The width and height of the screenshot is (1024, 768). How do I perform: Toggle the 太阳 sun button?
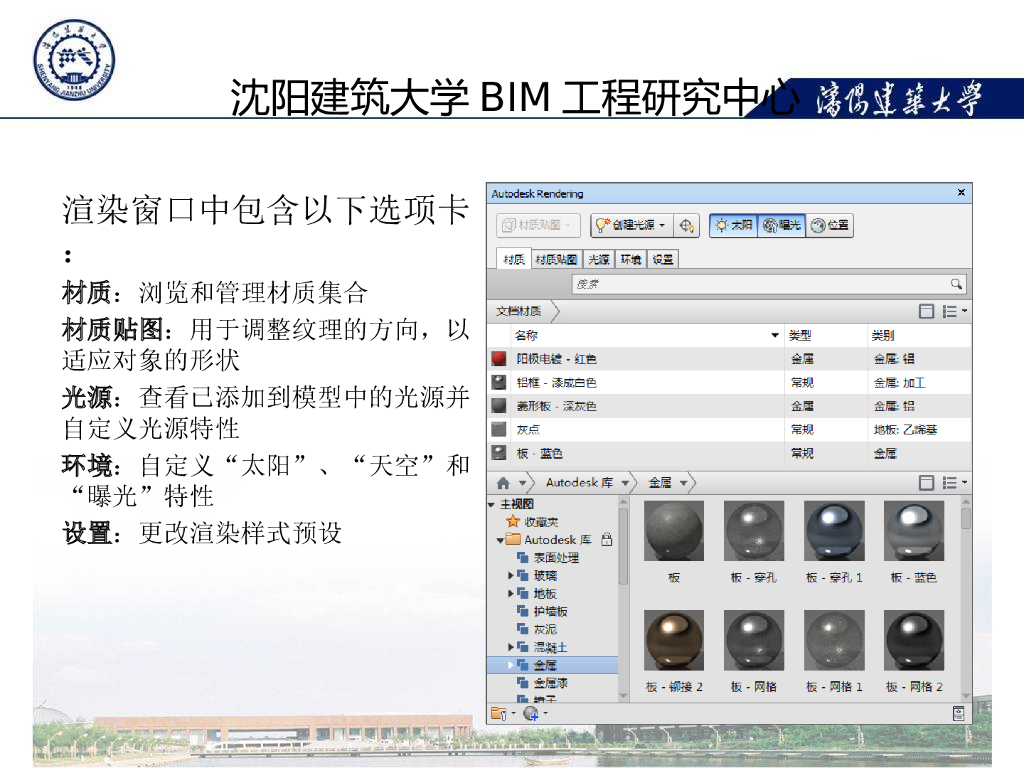coord(734,225)
